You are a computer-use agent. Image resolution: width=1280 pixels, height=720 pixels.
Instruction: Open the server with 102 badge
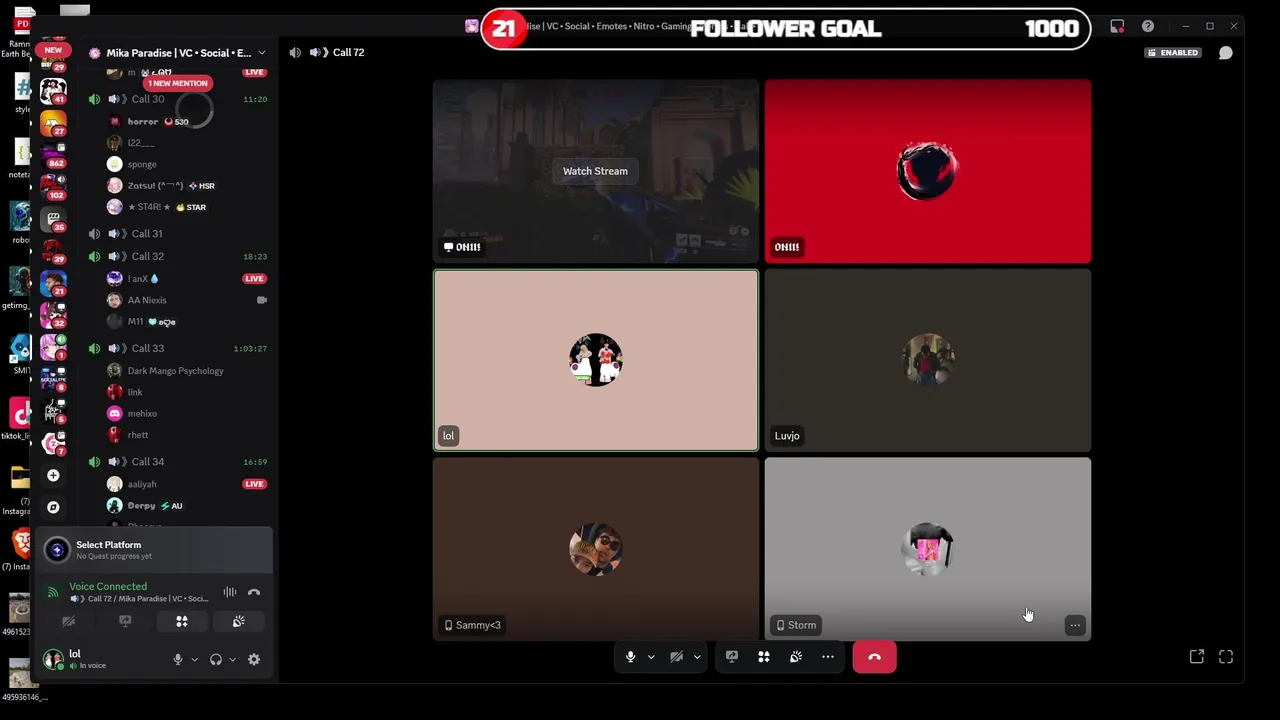[53, 184]
